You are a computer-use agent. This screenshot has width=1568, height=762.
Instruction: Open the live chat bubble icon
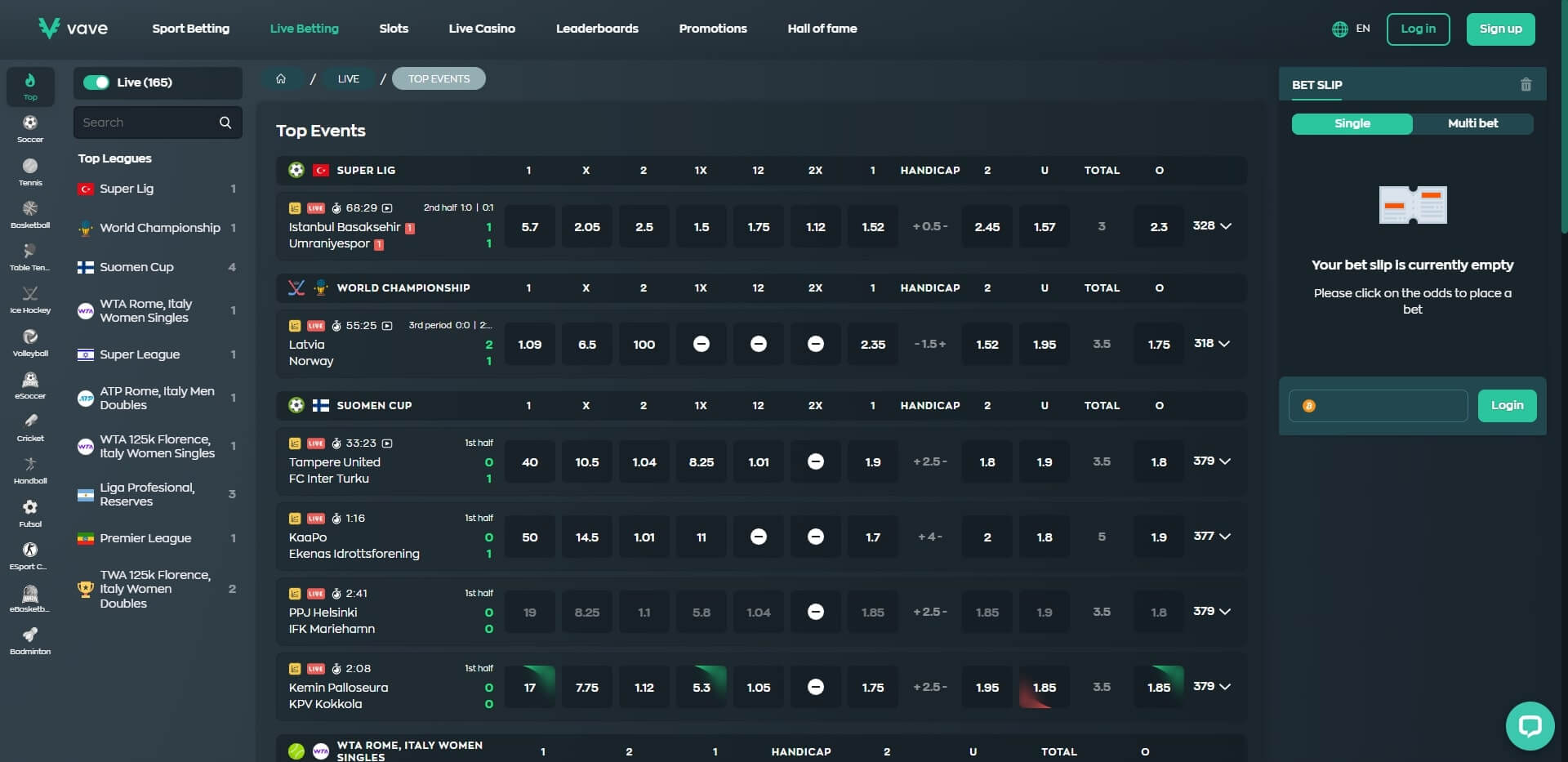[1530, 725]
